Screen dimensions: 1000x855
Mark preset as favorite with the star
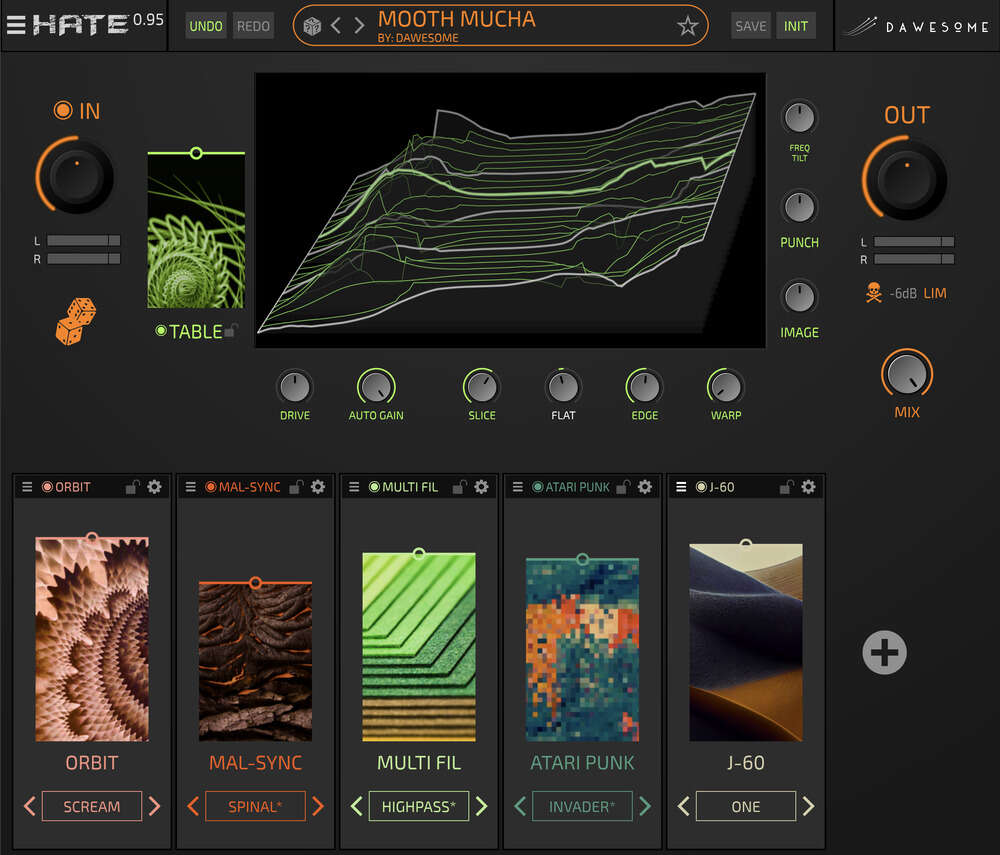coord(687,26)
